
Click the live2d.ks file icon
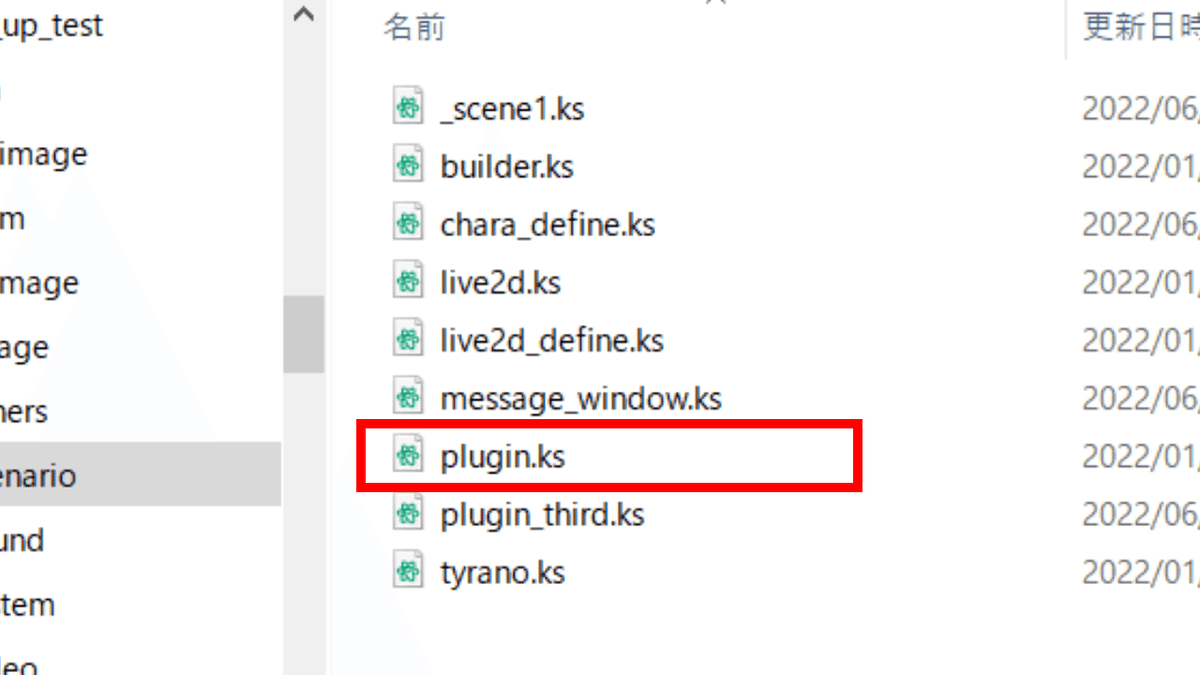coord(406,281)
